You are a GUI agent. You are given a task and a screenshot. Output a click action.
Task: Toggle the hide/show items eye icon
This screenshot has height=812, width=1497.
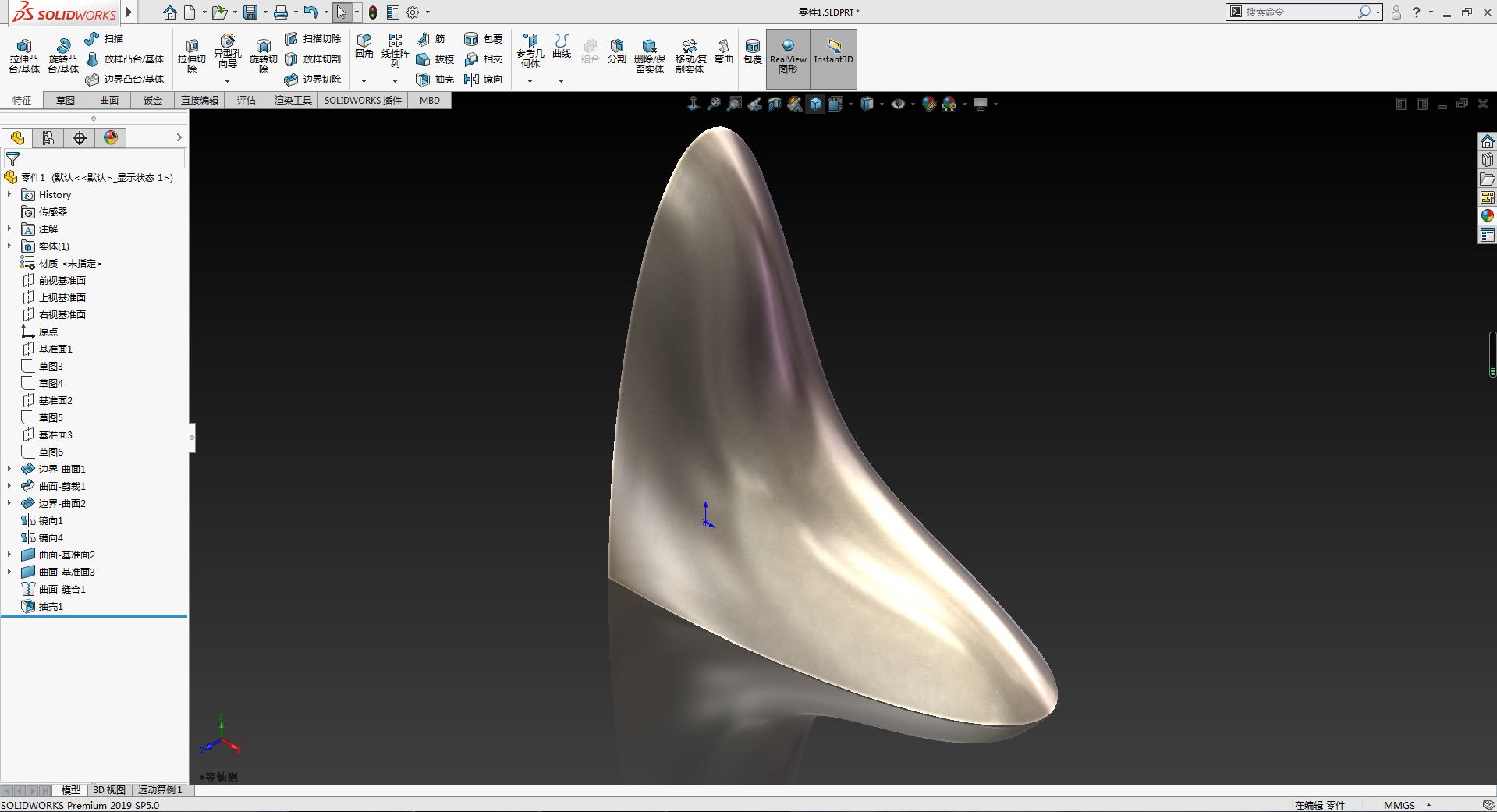(898, 104)
